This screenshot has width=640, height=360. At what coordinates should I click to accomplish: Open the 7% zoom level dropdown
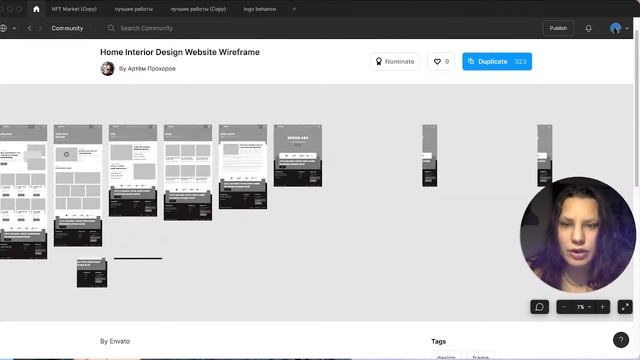coord(583,307)
